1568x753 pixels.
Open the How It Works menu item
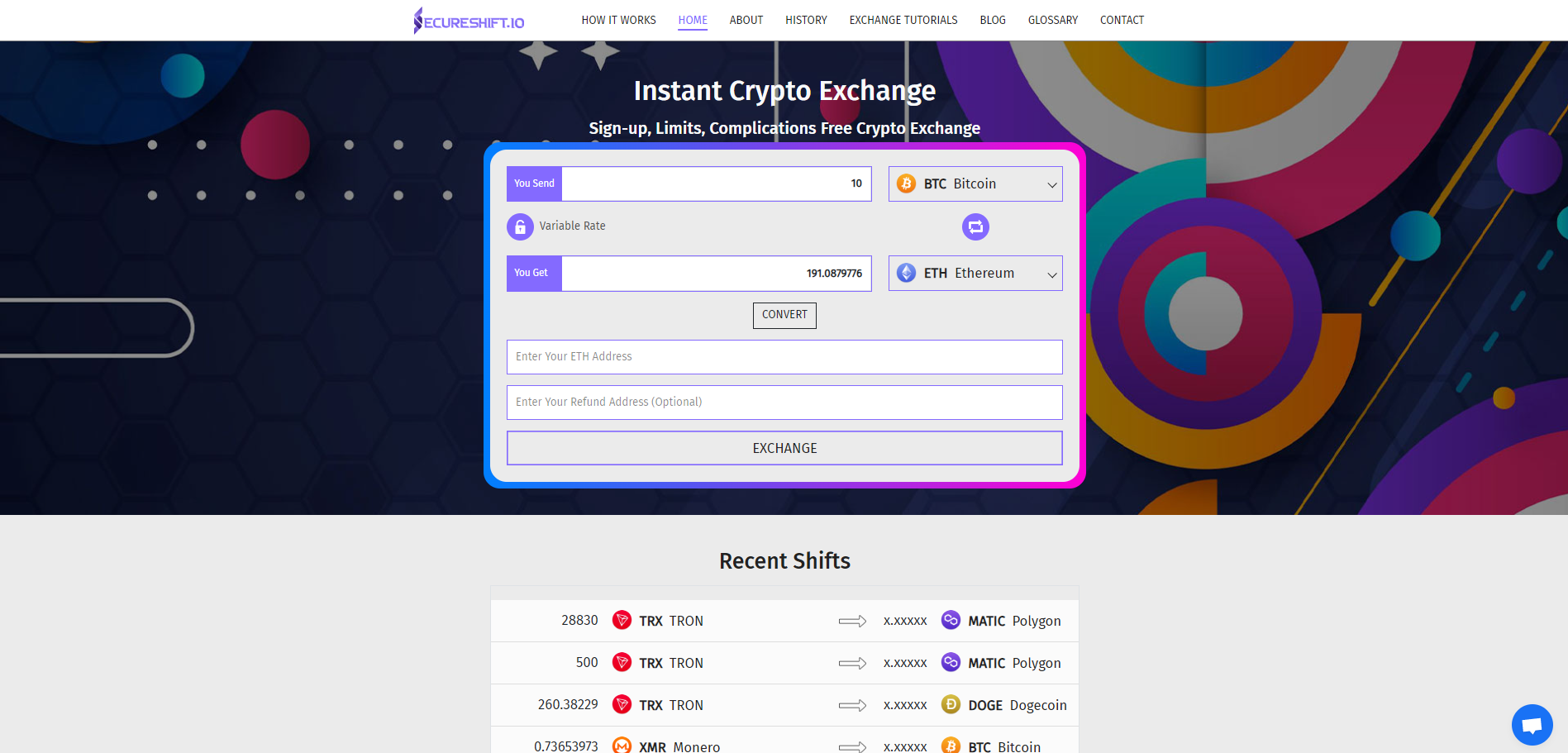(x=618, y=20)
